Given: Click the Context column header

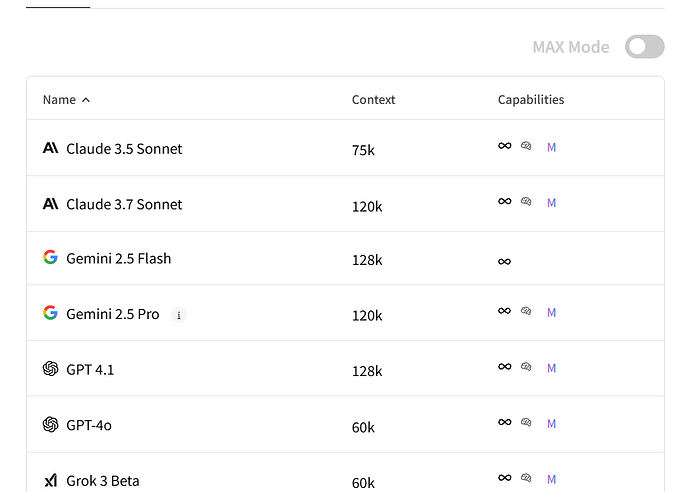Looking at the screenshot, I should 373,99.
